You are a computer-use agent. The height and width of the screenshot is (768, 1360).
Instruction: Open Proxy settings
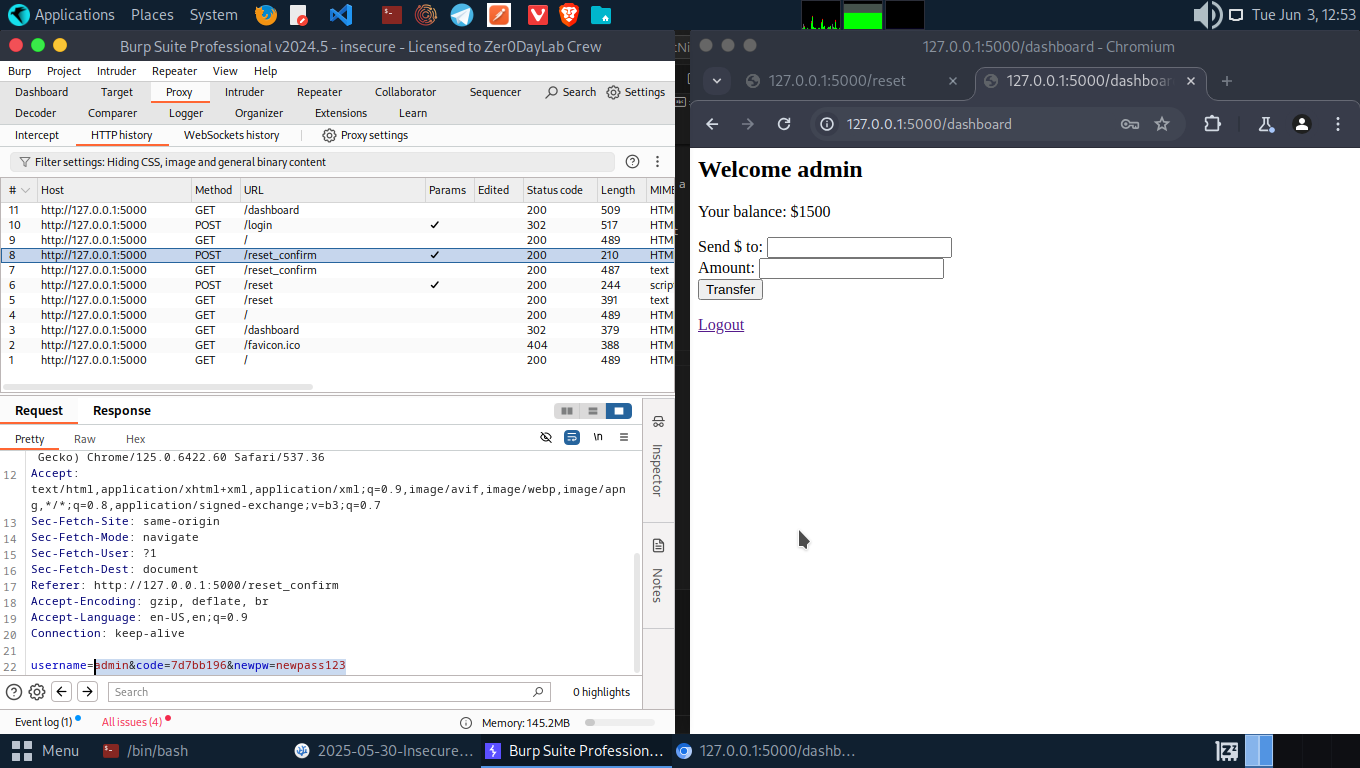coord(365,135)
